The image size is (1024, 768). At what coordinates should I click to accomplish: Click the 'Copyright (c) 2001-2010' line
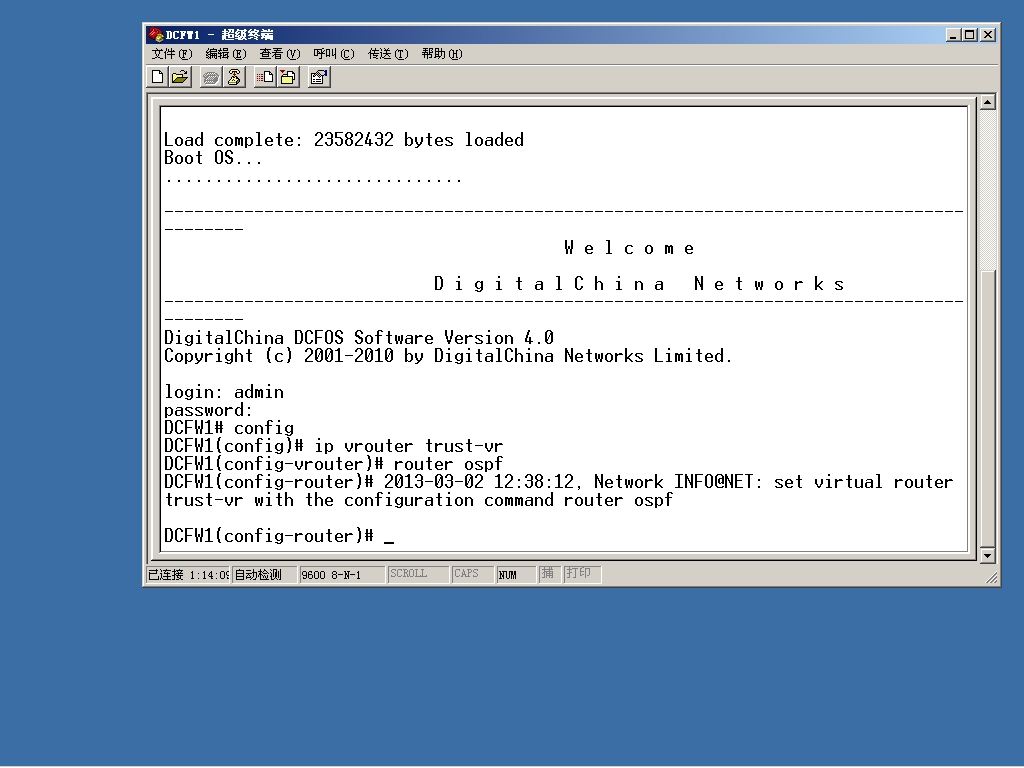448,356
